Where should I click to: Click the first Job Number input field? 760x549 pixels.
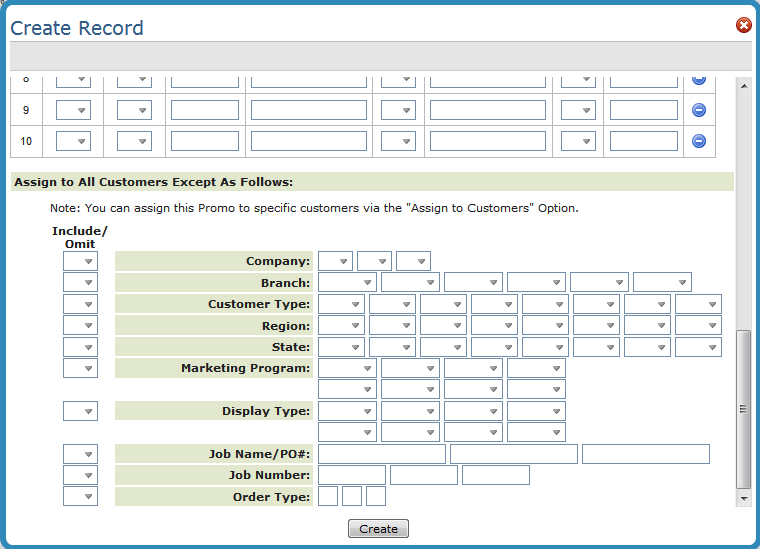point(351,475)
